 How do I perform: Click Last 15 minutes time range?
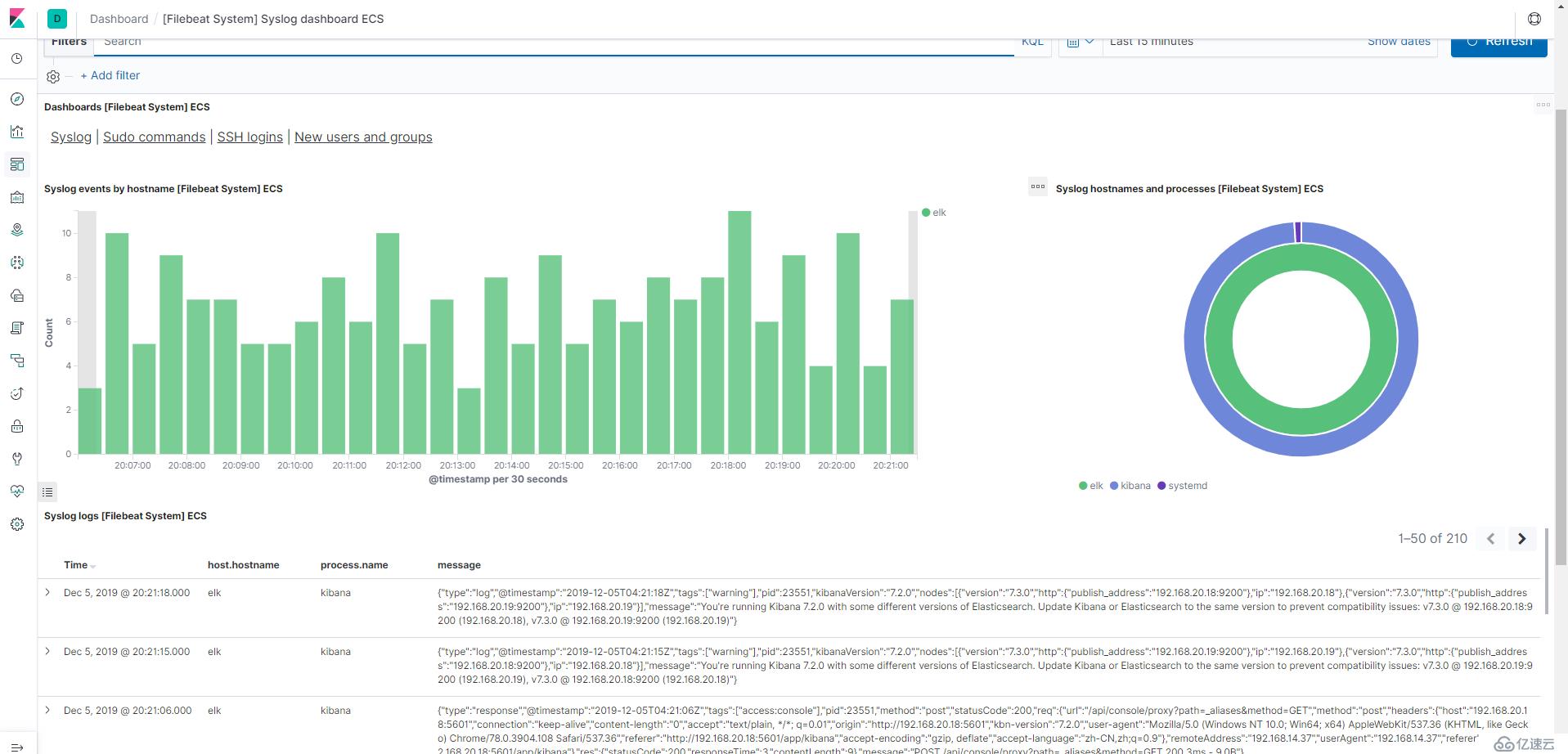(1152, 42)
